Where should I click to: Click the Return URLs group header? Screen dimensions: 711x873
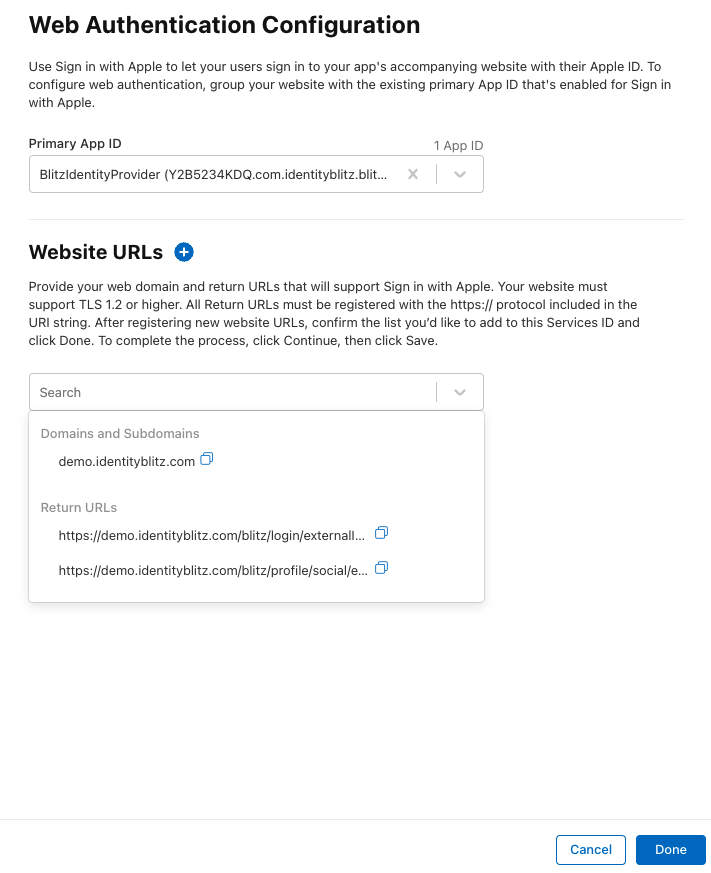point(79,508)
